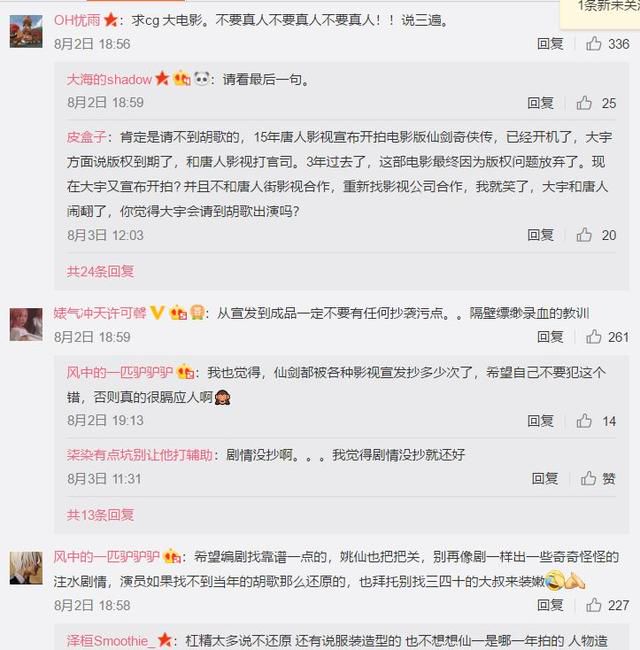Reply to 皮盒子's comment at 8月3日 12:03
Screen dimensions: 640x650
click(x=541, y=235)
